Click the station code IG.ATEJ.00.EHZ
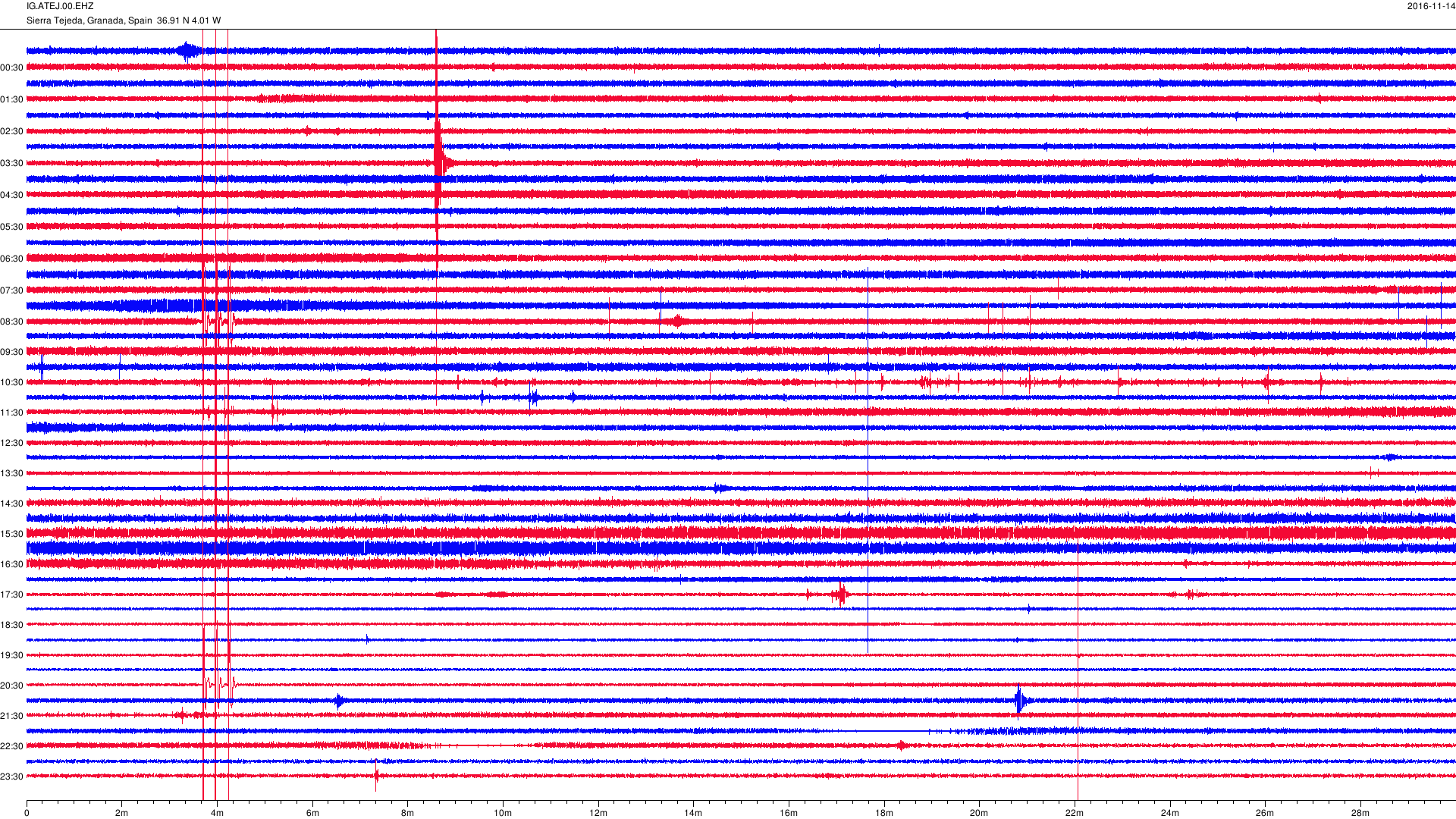 [x=60, y=6]
